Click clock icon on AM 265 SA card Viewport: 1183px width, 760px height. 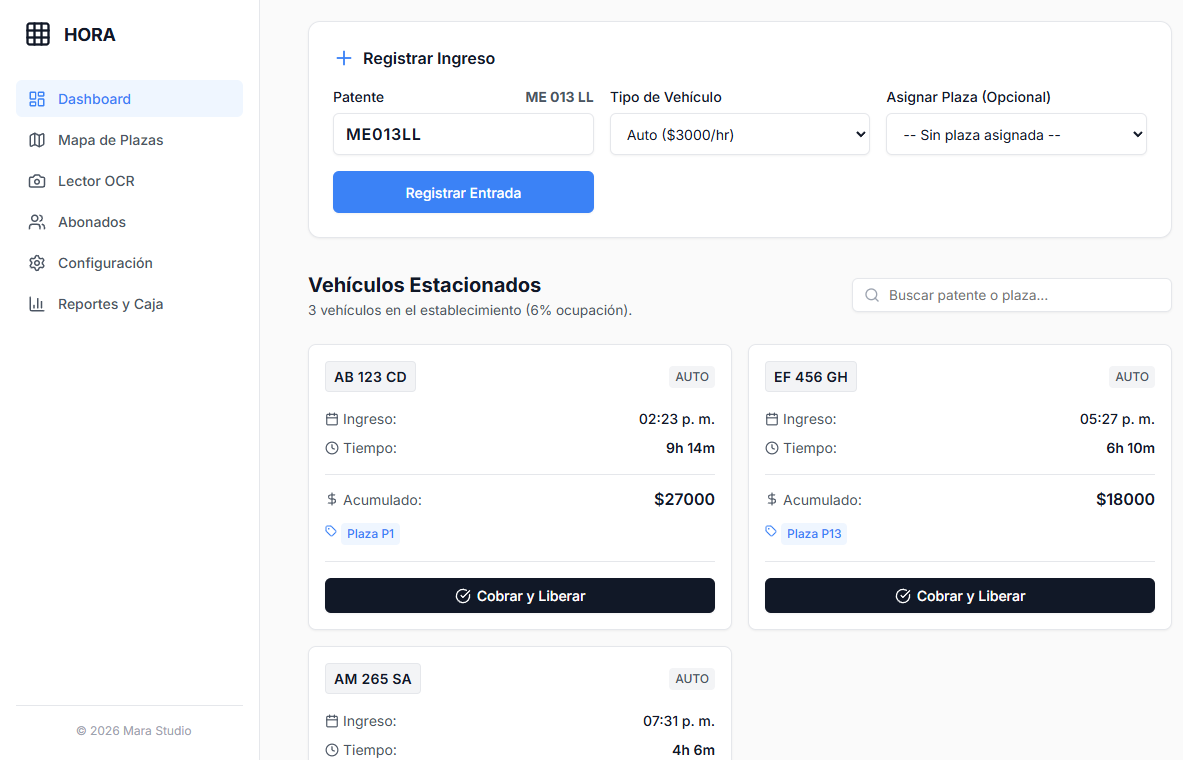click(332, 750)
